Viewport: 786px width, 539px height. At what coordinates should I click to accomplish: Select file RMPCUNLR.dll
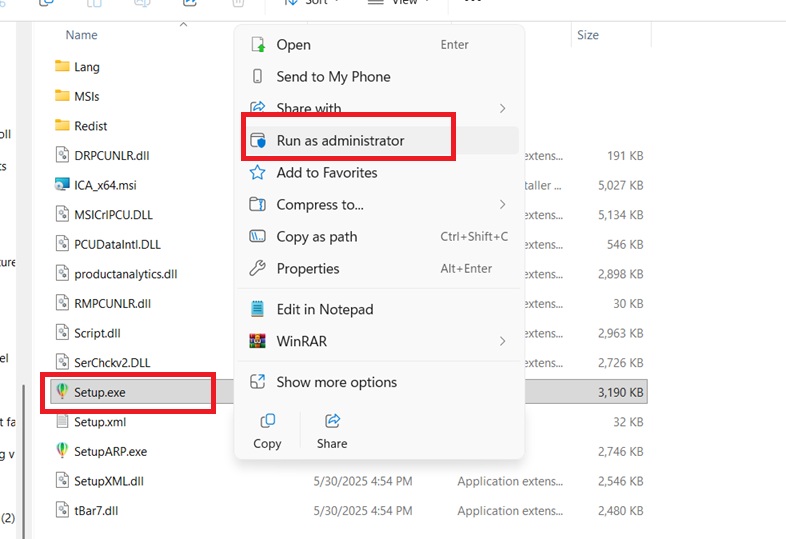[x=112, y=303]
